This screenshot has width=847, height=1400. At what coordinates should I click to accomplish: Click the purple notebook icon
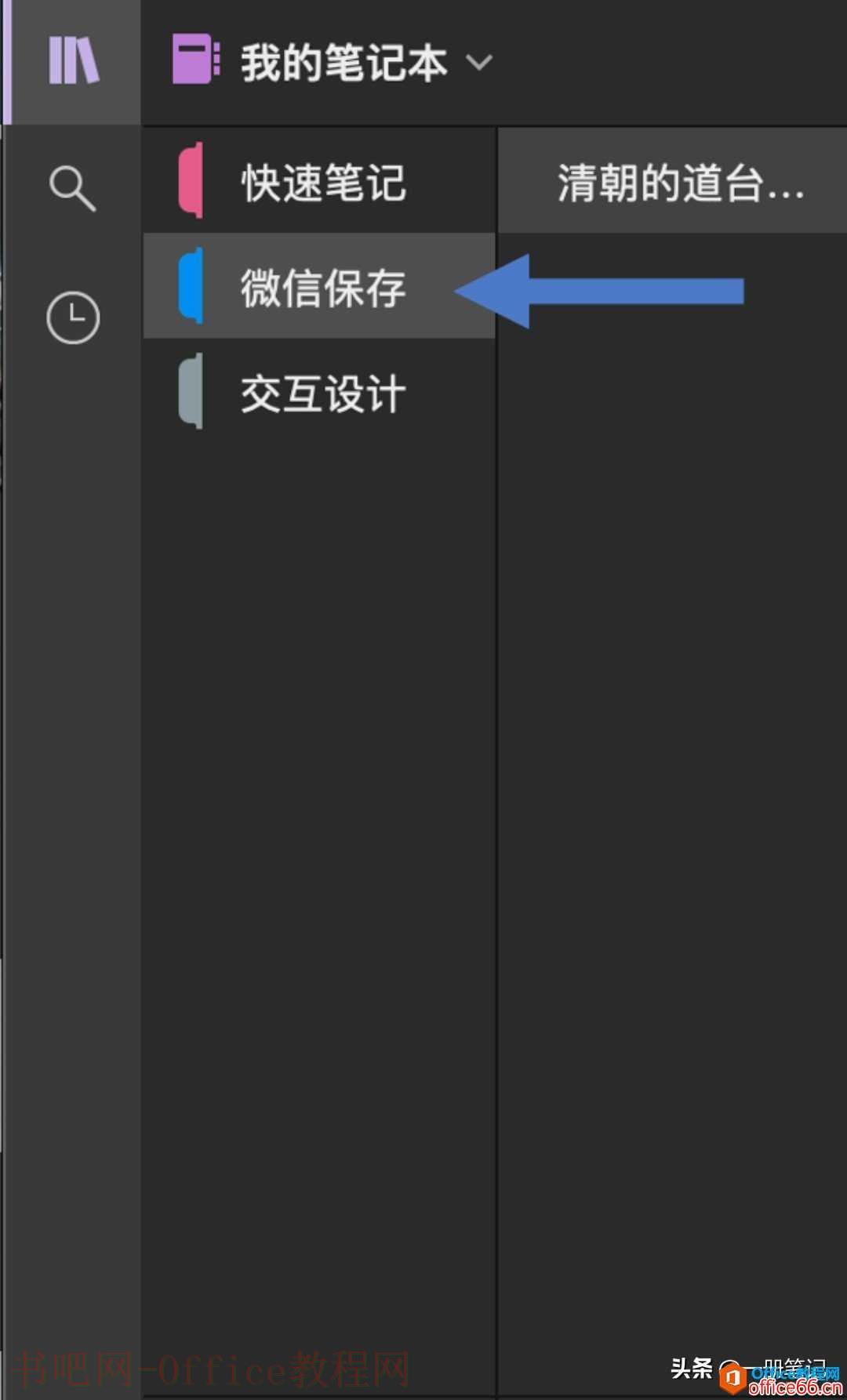click(195, 59)
